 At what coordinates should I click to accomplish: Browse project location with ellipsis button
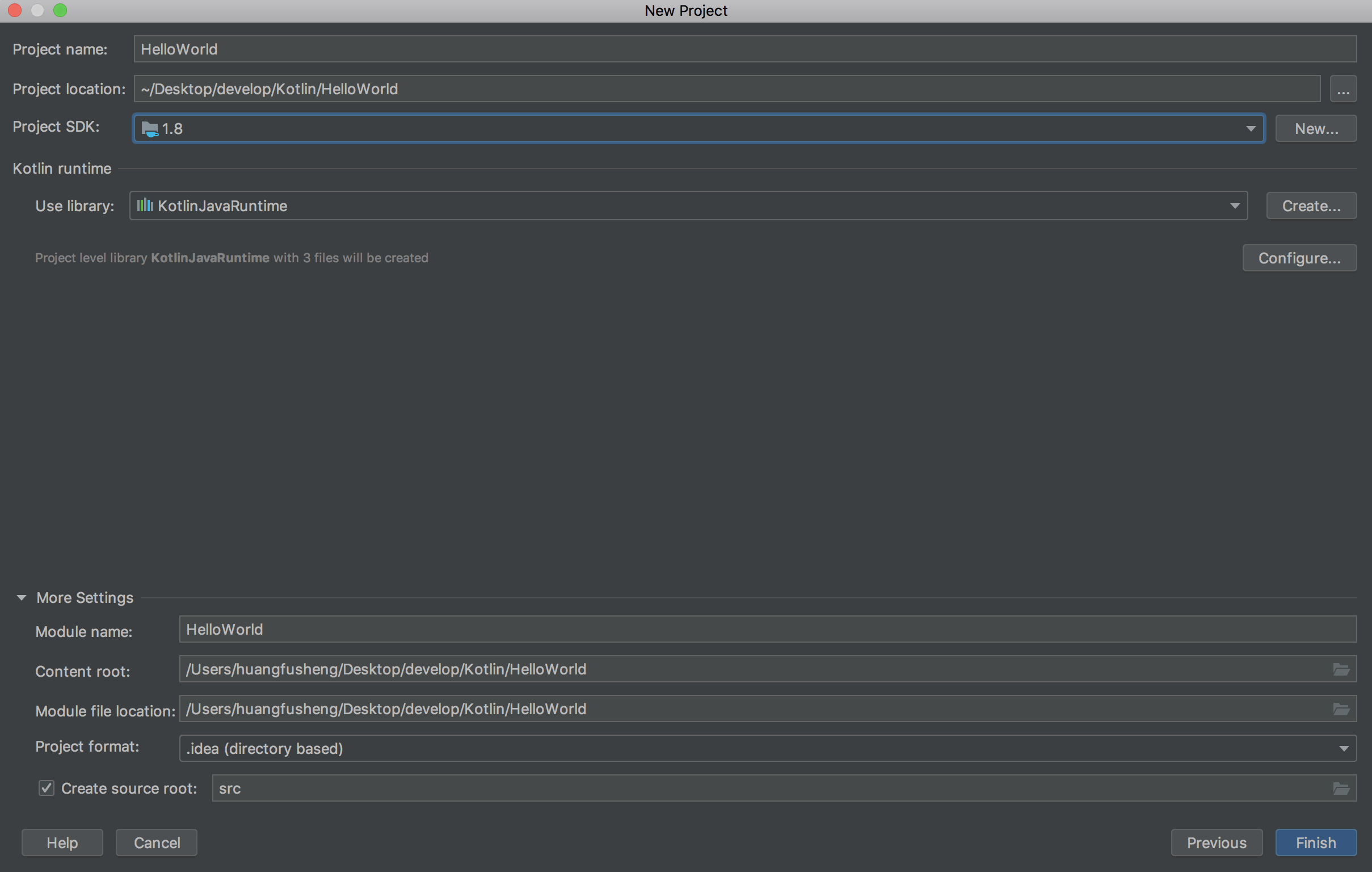point(1343,90)
